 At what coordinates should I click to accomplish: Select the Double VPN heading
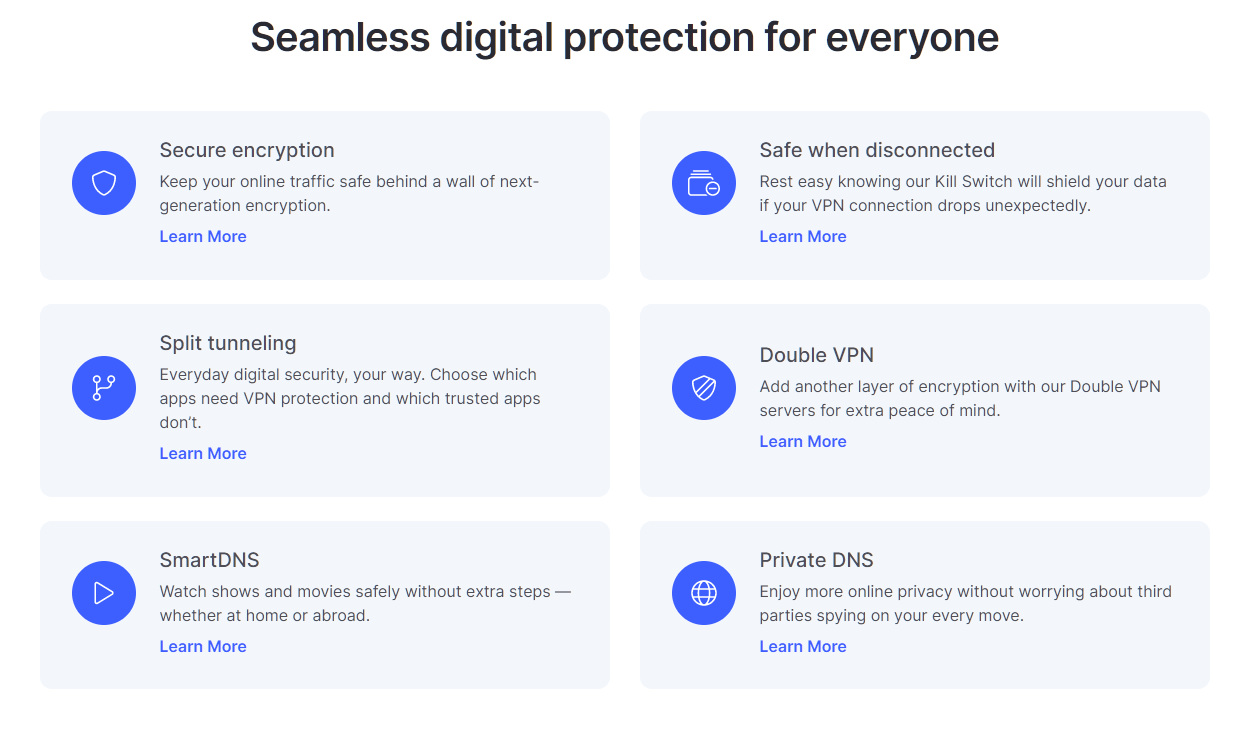[x=817, y=355]
